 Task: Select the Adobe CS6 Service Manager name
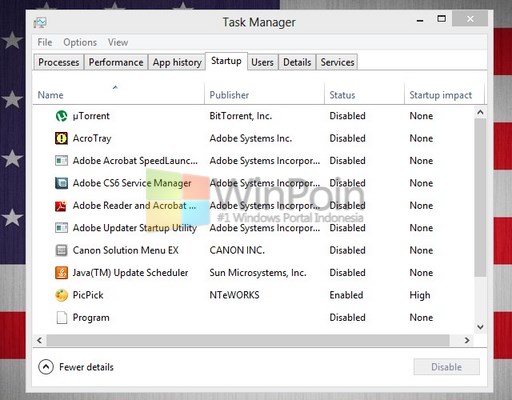(132, 183)
